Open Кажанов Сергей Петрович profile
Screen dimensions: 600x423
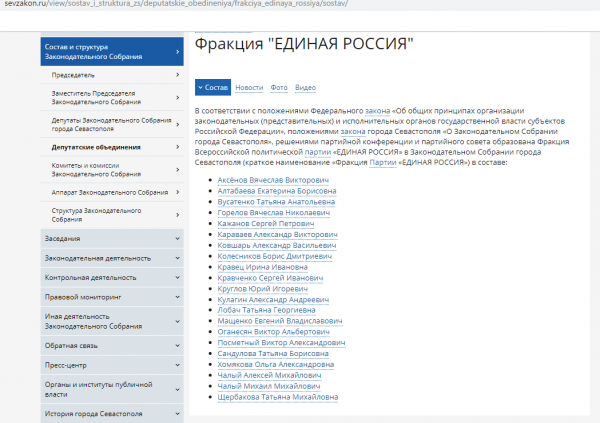pyautogui.click(x=266, y=224)
